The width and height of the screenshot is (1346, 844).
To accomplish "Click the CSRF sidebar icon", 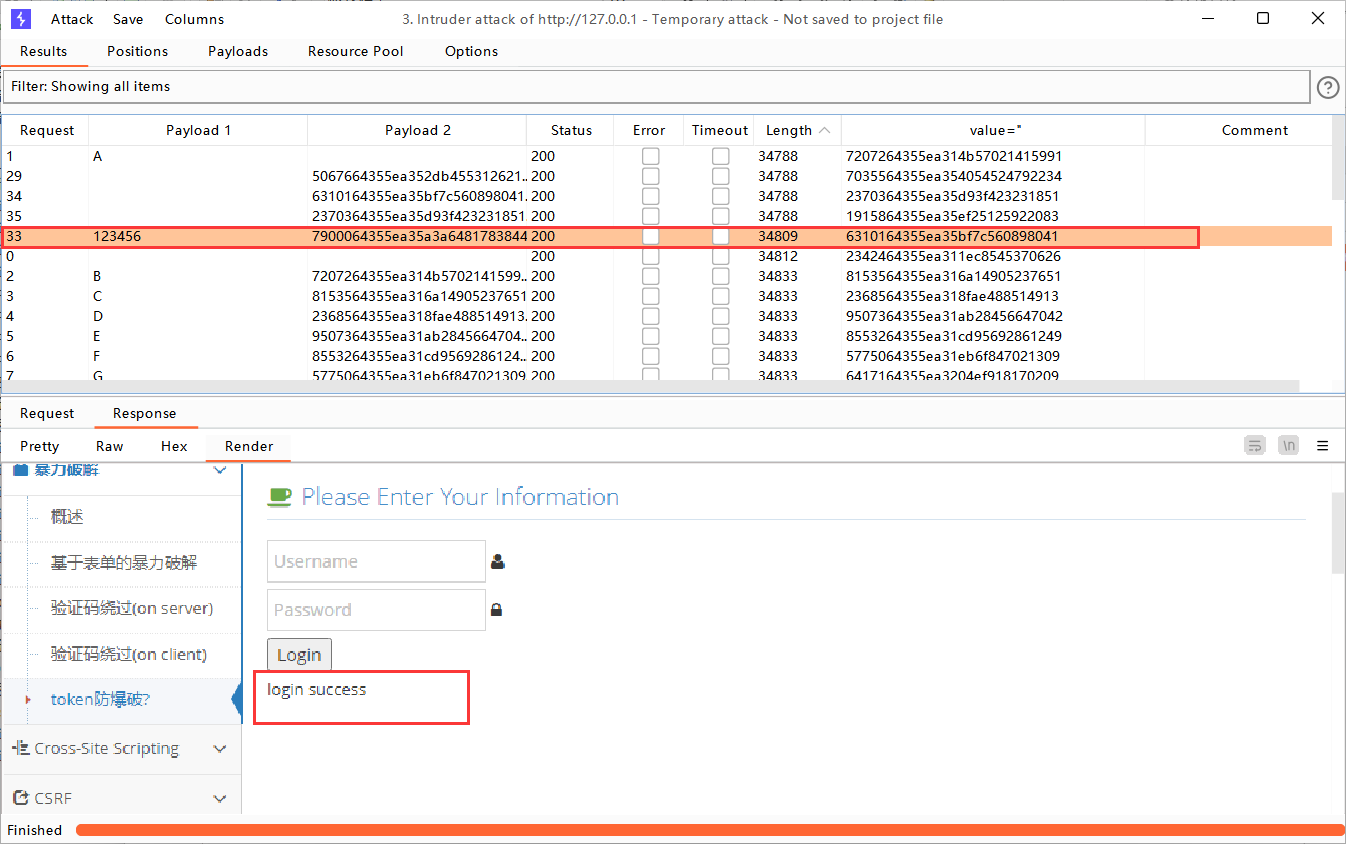I will [21, 798].
